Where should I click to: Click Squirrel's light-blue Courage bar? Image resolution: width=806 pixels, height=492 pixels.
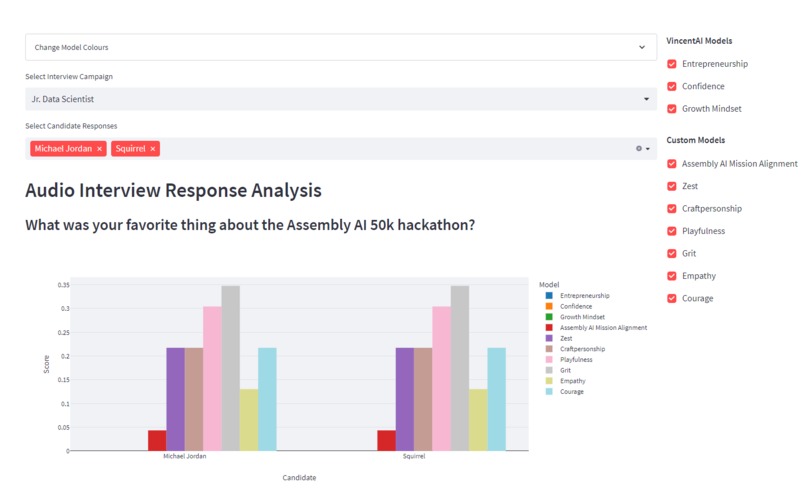pyautogui.click(x=497, y=399)
